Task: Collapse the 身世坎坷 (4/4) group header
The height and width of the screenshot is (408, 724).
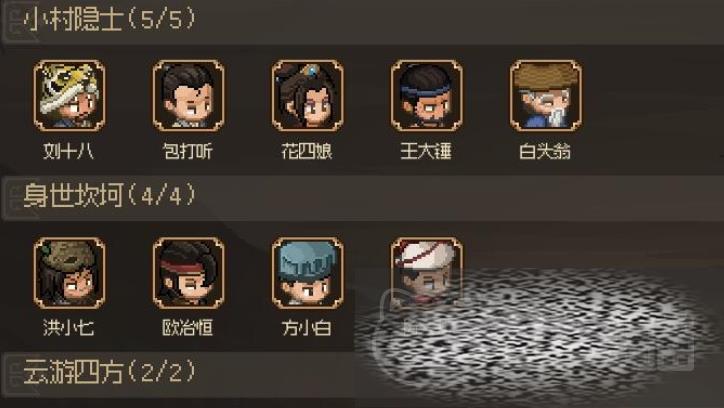Action: (x=362, y=197)
